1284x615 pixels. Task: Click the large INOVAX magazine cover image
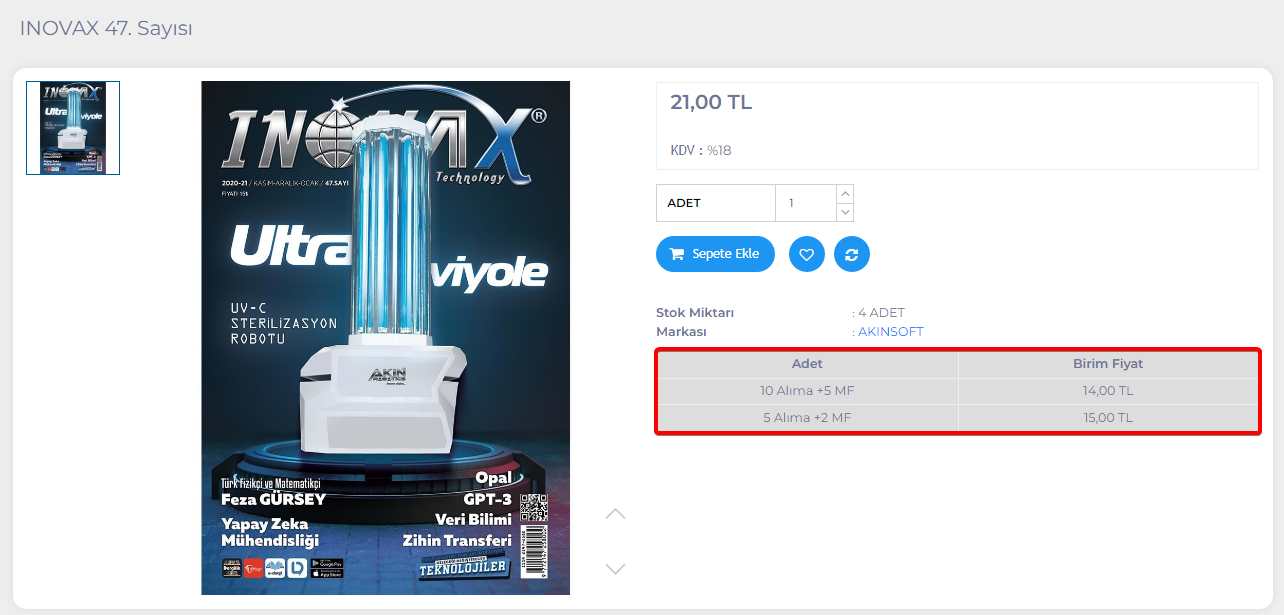(386, 338)
